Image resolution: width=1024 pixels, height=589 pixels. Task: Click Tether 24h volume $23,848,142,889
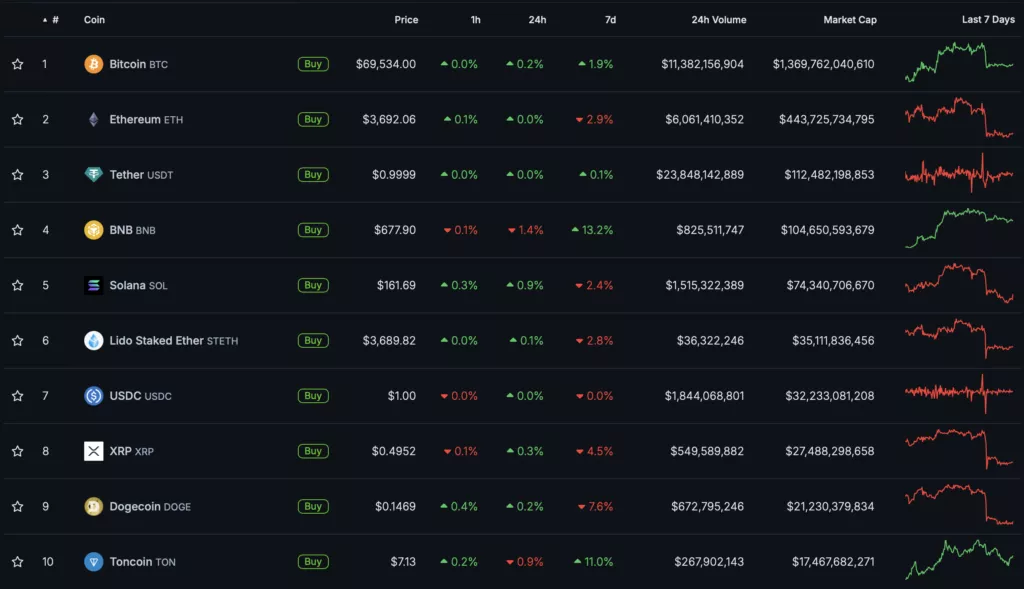700,174
